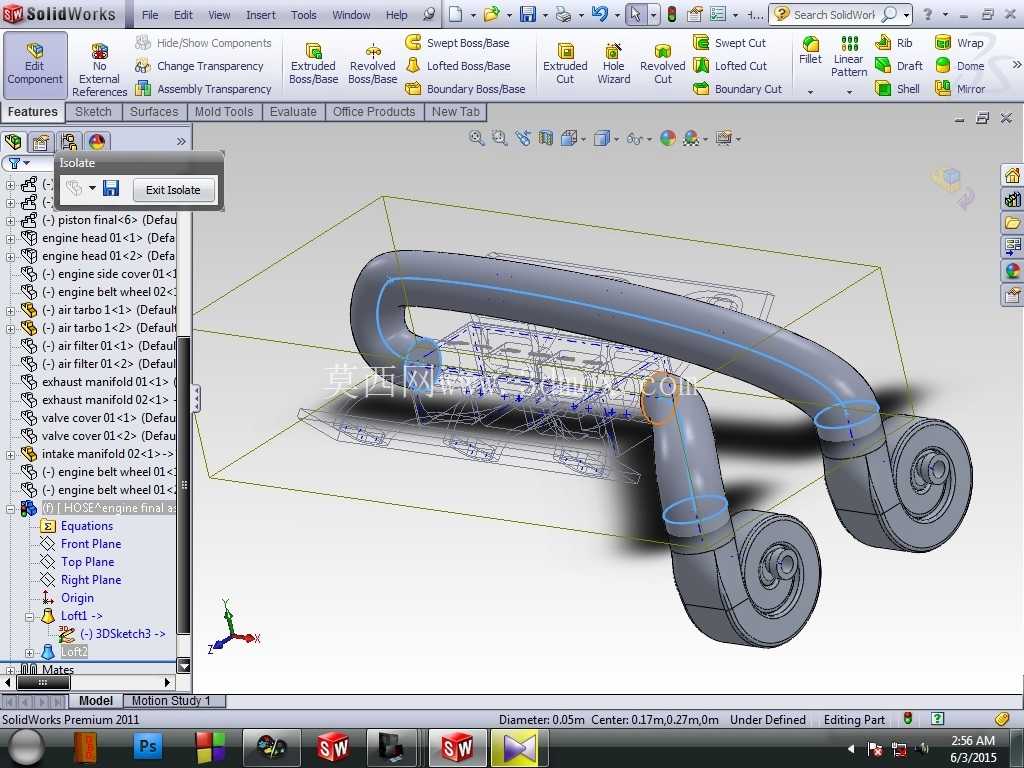Image resolution: width=1024 pixels, height=768 pixels.
Task: Open the PropertyManager tab
Action: point(40,141)
